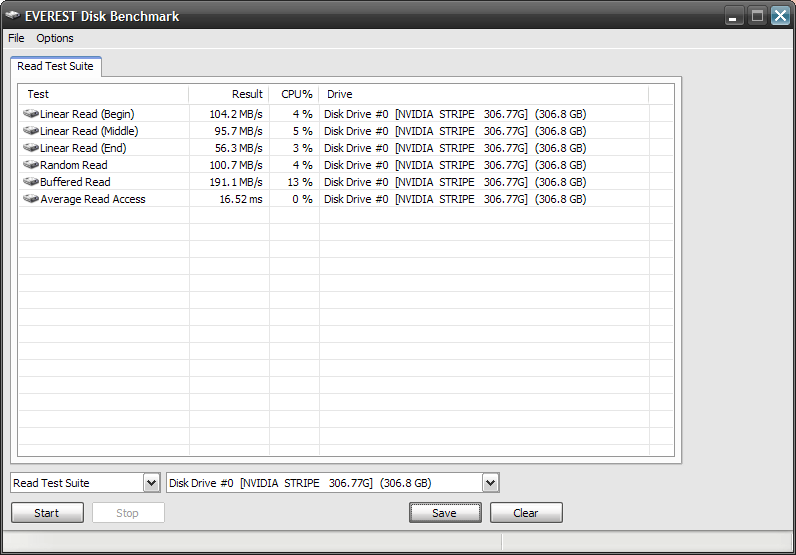
Task: Select the Read Test Suite tab
Action: tap(56, 66)
